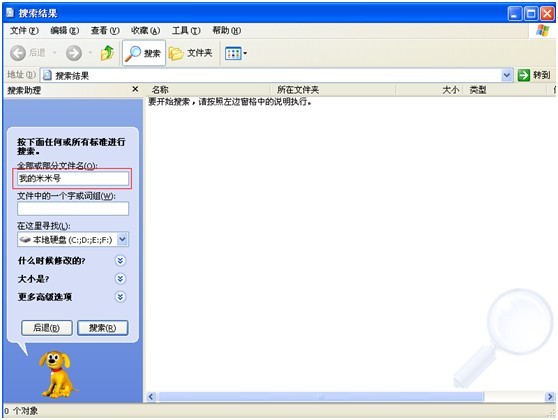Open the 文件(F) menu
Screen dimensions: 558x420
(24, 31)
